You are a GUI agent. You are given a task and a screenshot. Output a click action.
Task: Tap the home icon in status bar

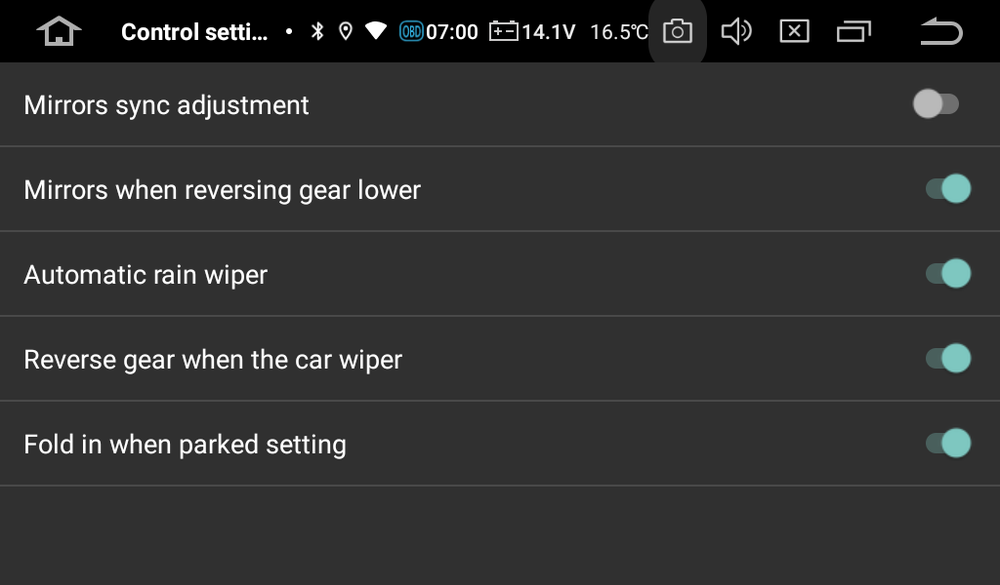click(x=58, y=31)
